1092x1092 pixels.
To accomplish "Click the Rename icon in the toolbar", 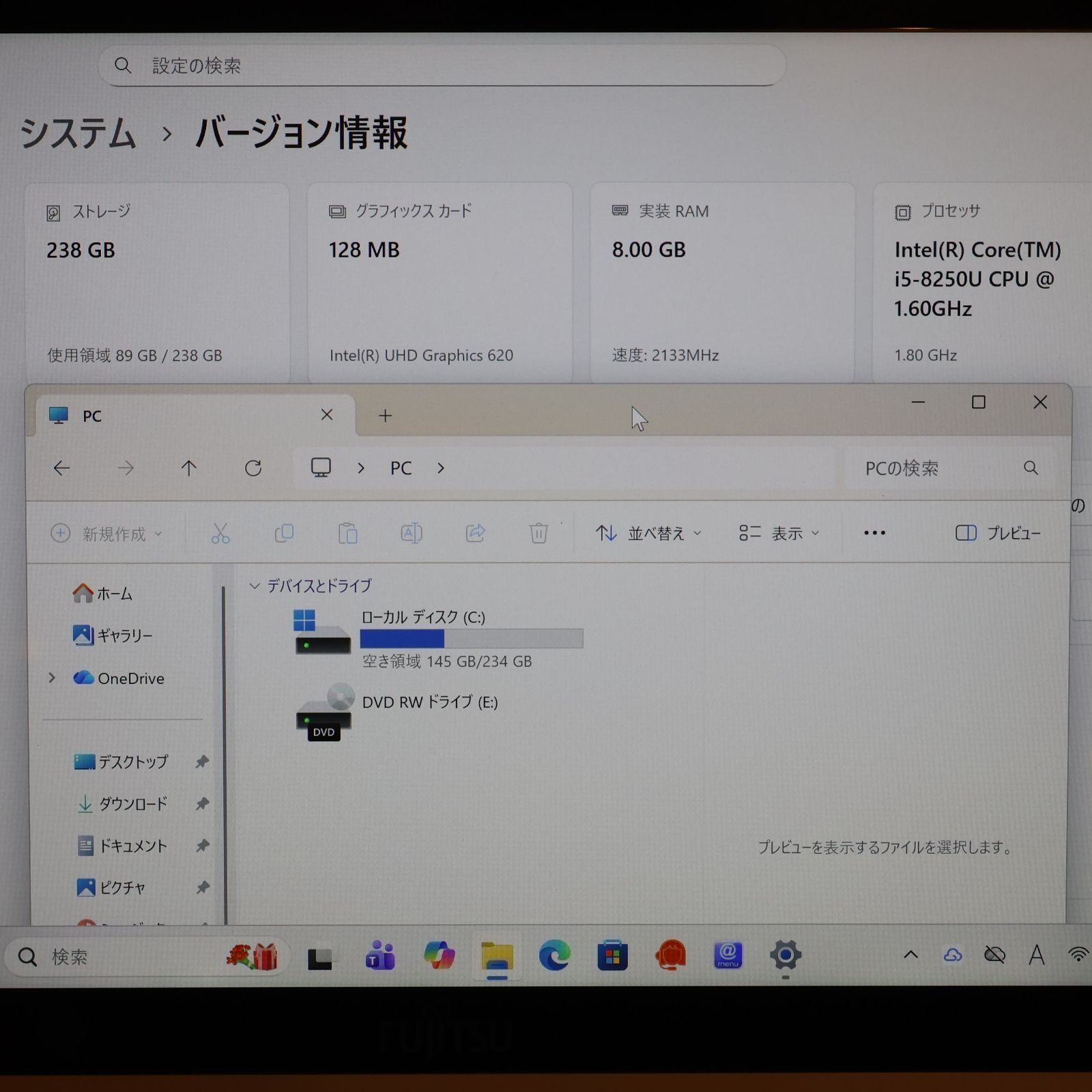I will pyautogui.click(x=411, y=534).
